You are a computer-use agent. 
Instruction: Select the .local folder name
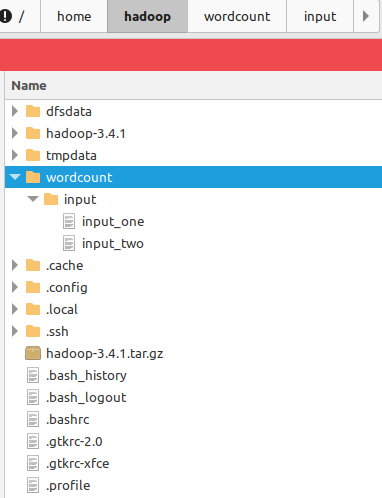(x=62, y=309)
